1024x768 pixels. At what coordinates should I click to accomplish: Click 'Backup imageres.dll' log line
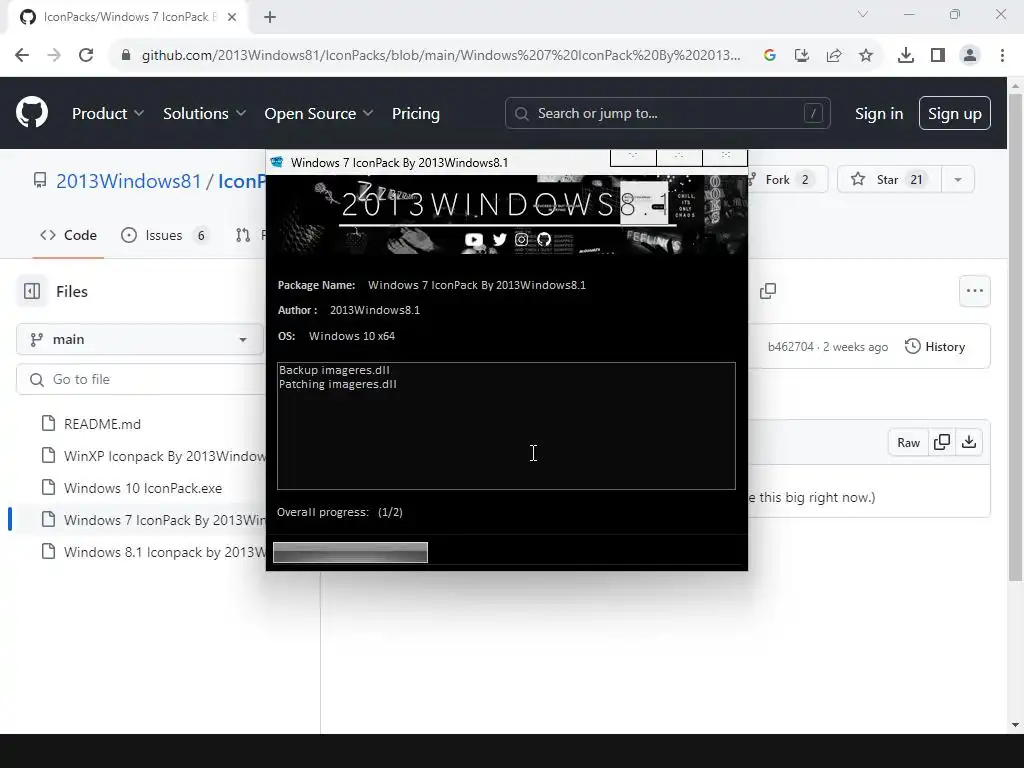[334, 370]
